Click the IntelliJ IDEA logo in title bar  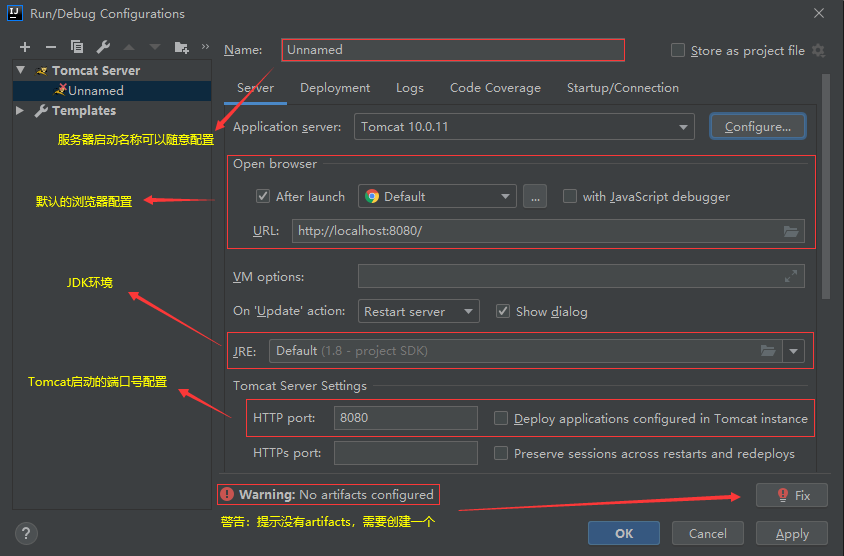click(x=15, y=13)
